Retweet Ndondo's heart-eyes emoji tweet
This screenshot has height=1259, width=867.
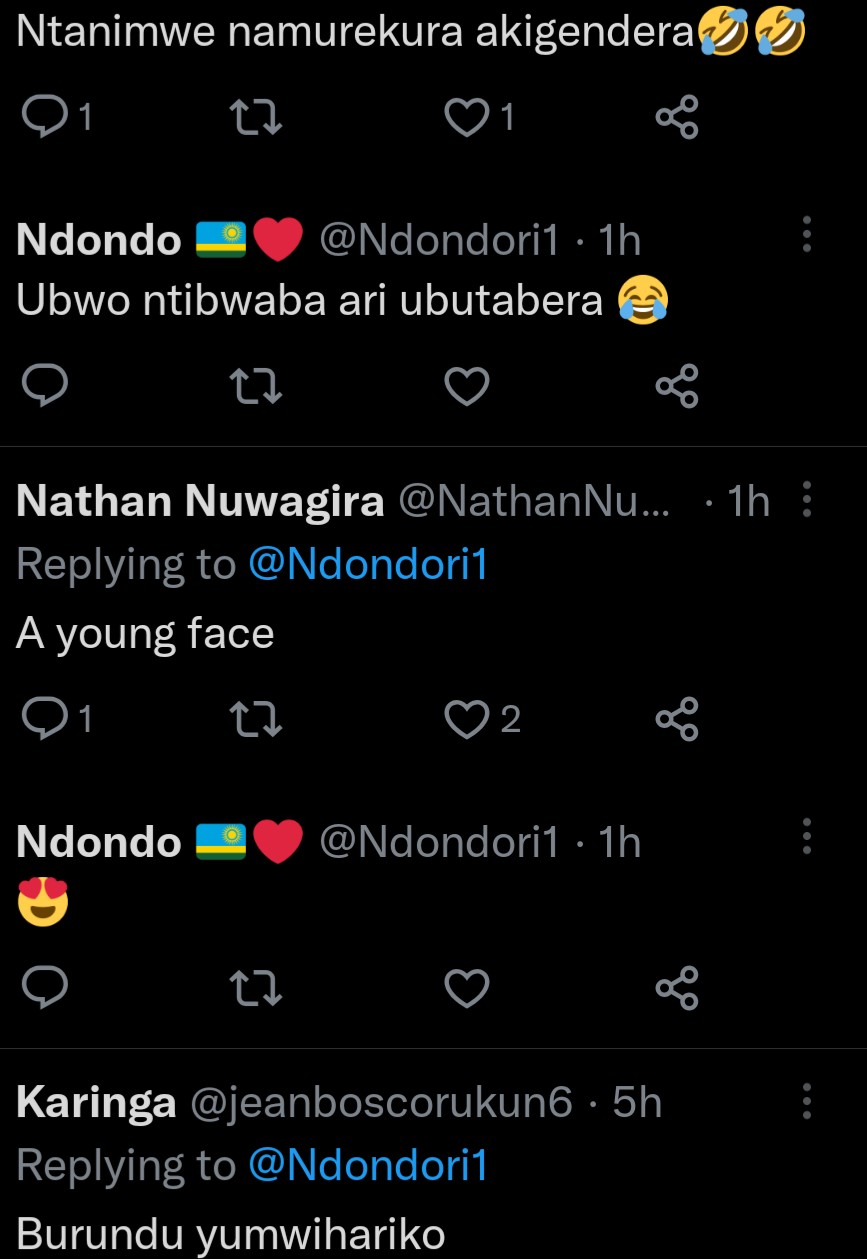[256, 988]
